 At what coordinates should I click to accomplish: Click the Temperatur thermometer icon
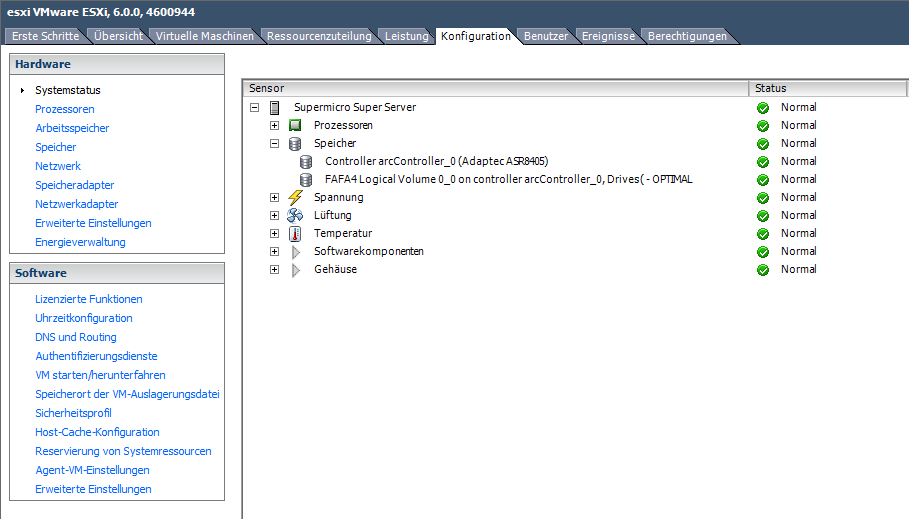(x=295, y=233)
